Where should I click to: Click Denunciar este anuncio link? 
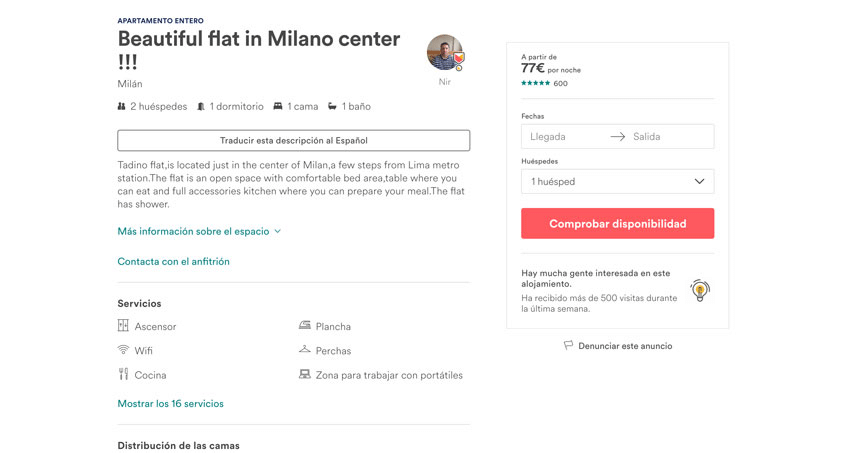[x=625, y=346]
